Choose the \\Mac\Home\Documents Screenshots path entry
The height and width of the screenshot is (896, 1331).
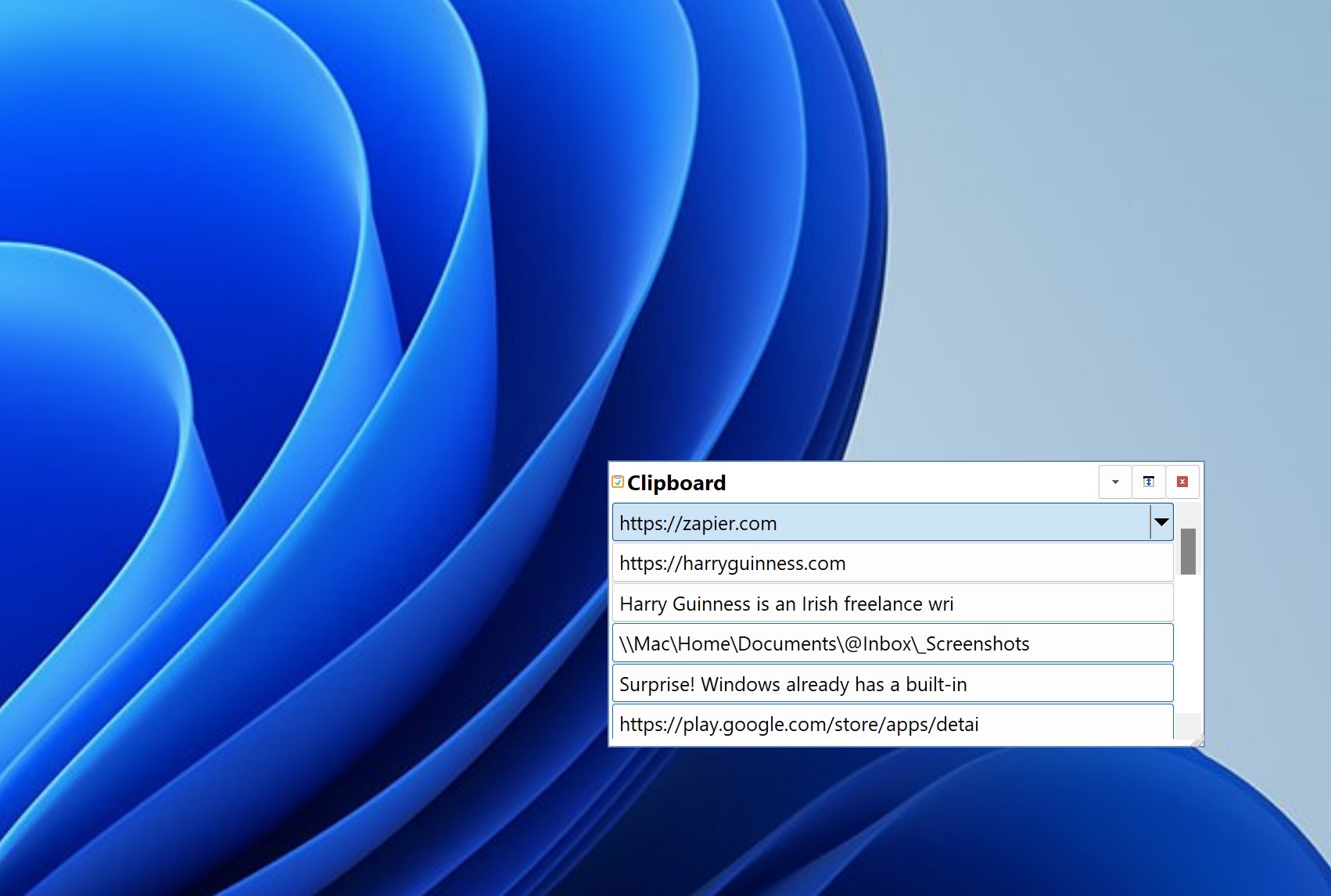892,643
